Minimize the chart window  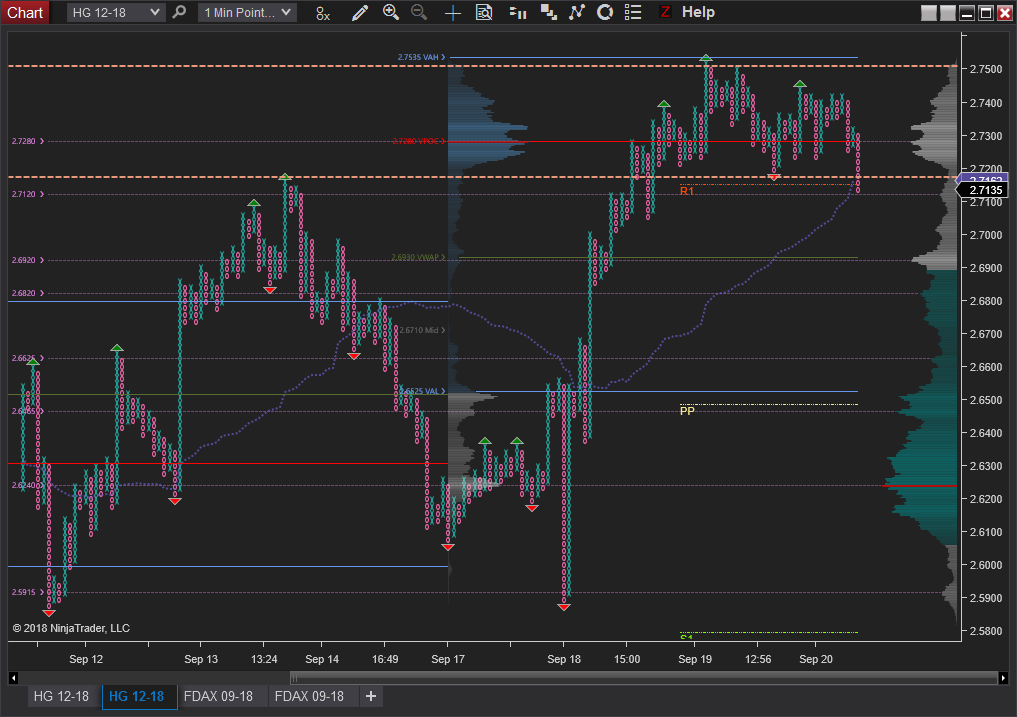pos(967,13)
